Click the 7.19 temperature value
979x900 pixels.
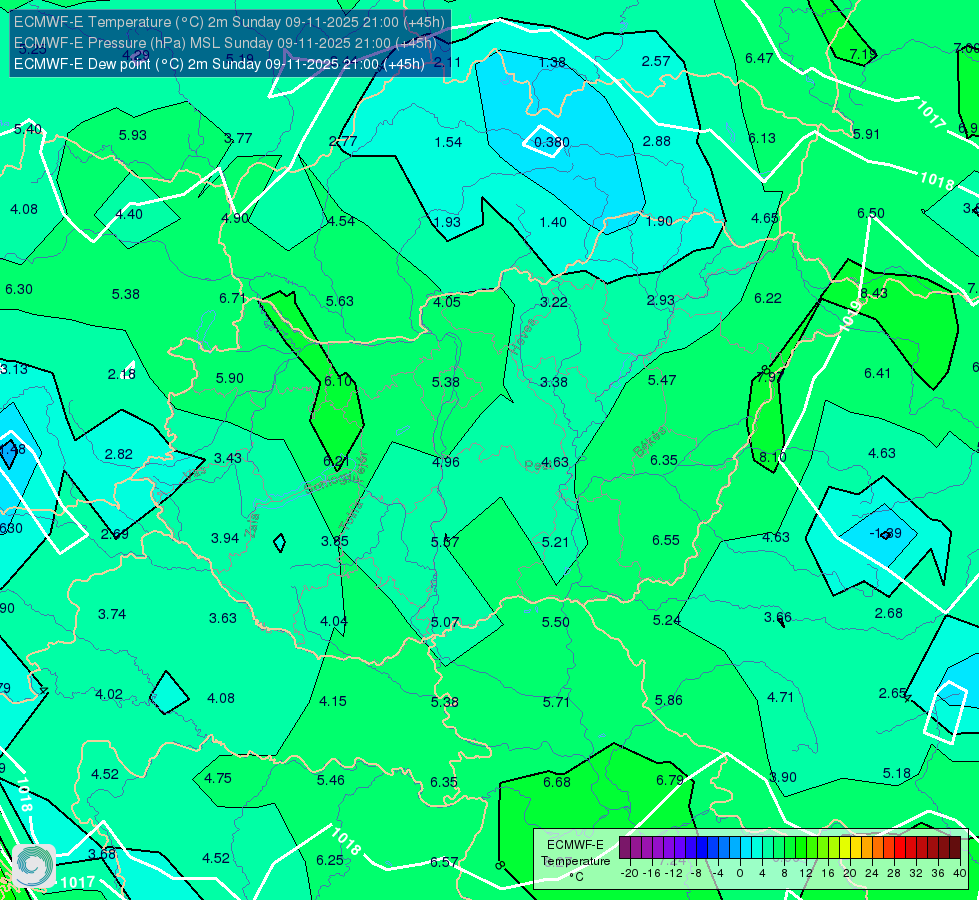coord(863,54)
